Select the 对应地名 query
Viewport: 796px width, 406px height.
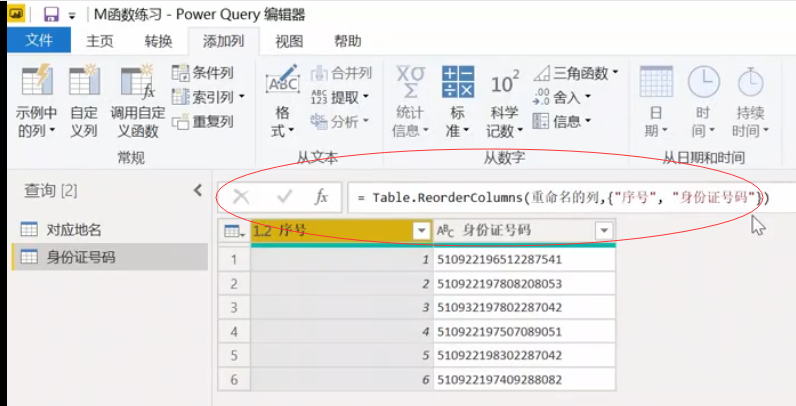coord(110,230)
